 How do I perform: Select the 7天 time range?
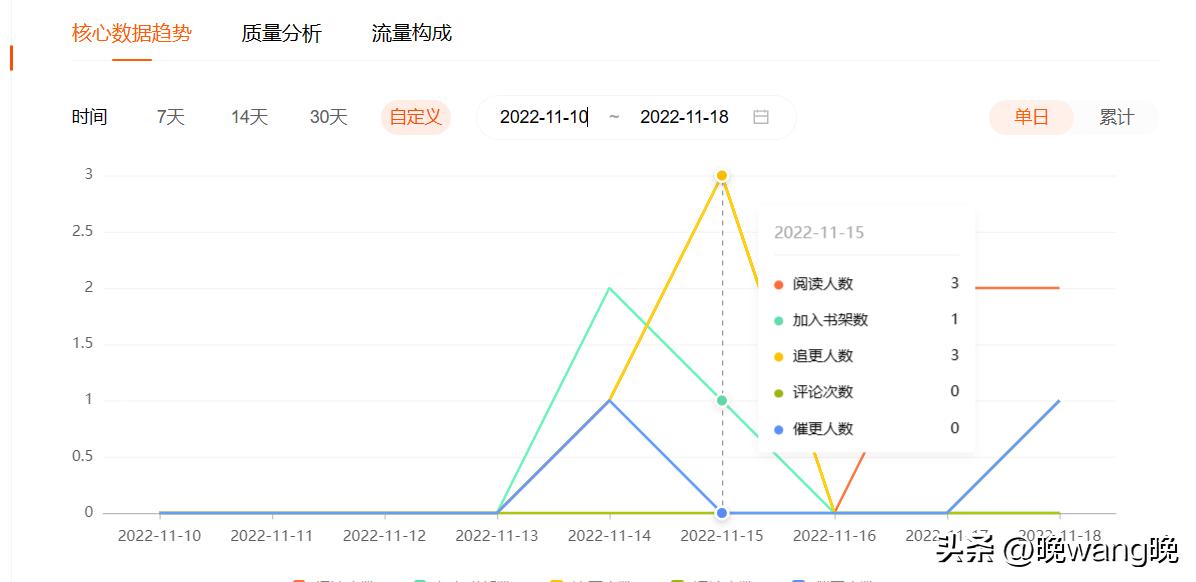click(x=169, y=116)
